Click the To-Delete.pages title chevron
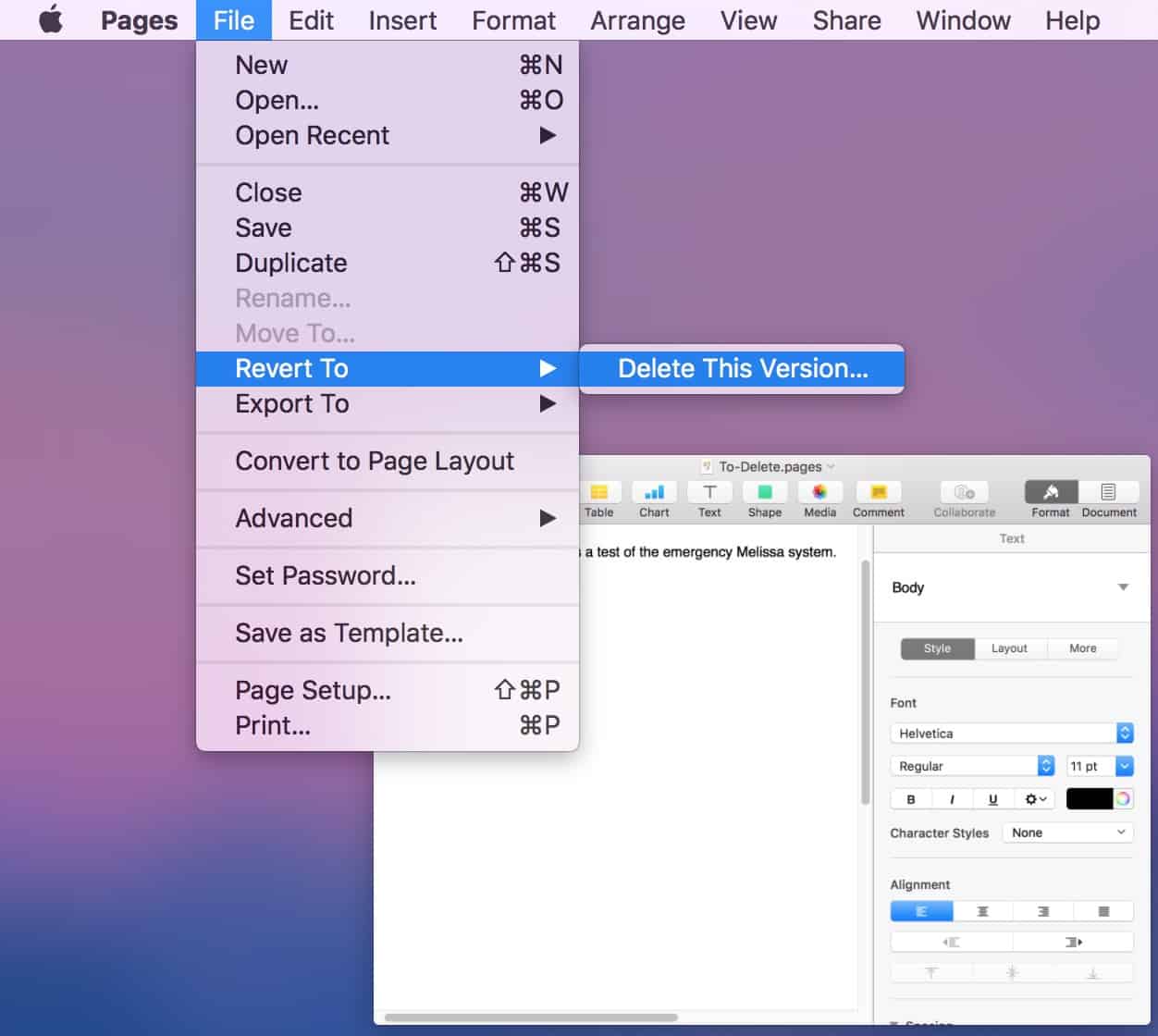Viewport: 1158px width, 1036px height. click(831, 466)
